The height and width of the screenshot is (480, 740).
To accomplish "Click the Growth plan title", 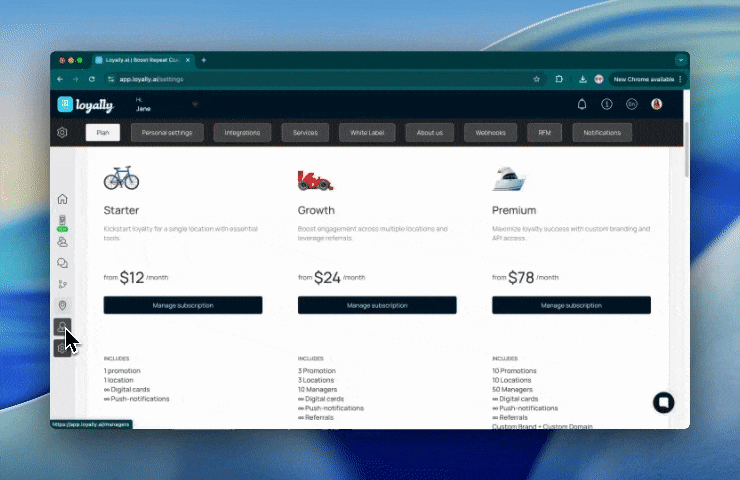I will click(316, 210).
